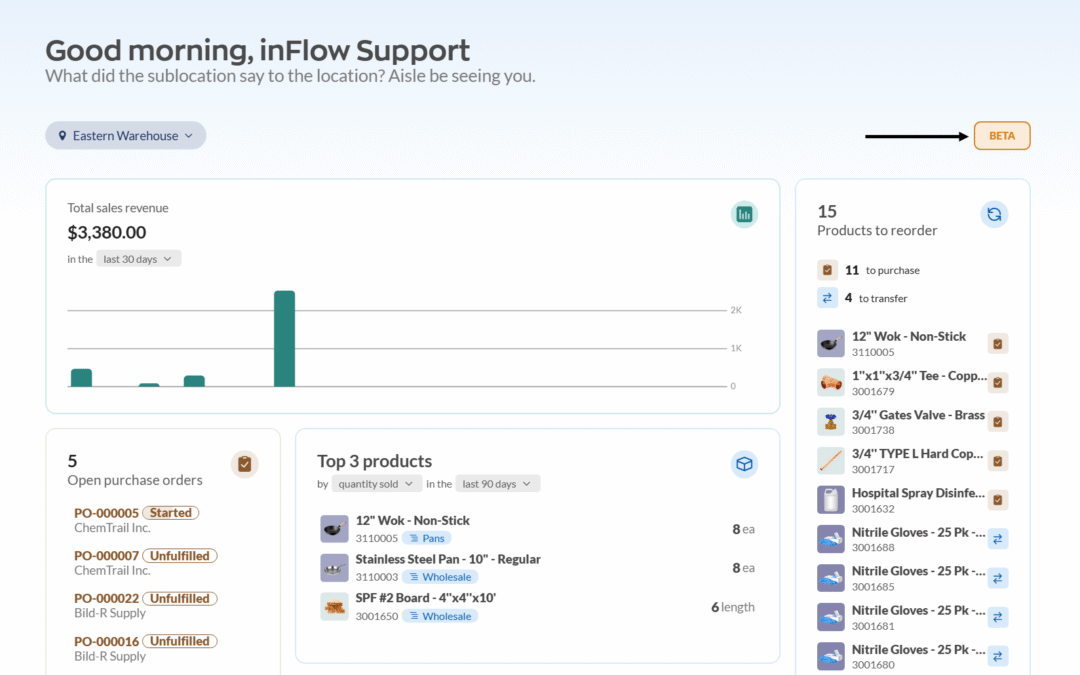Viewport: 1080px width, 675px height.
Task: Open purchase order PO-000022
Action: tap(104, 598)
